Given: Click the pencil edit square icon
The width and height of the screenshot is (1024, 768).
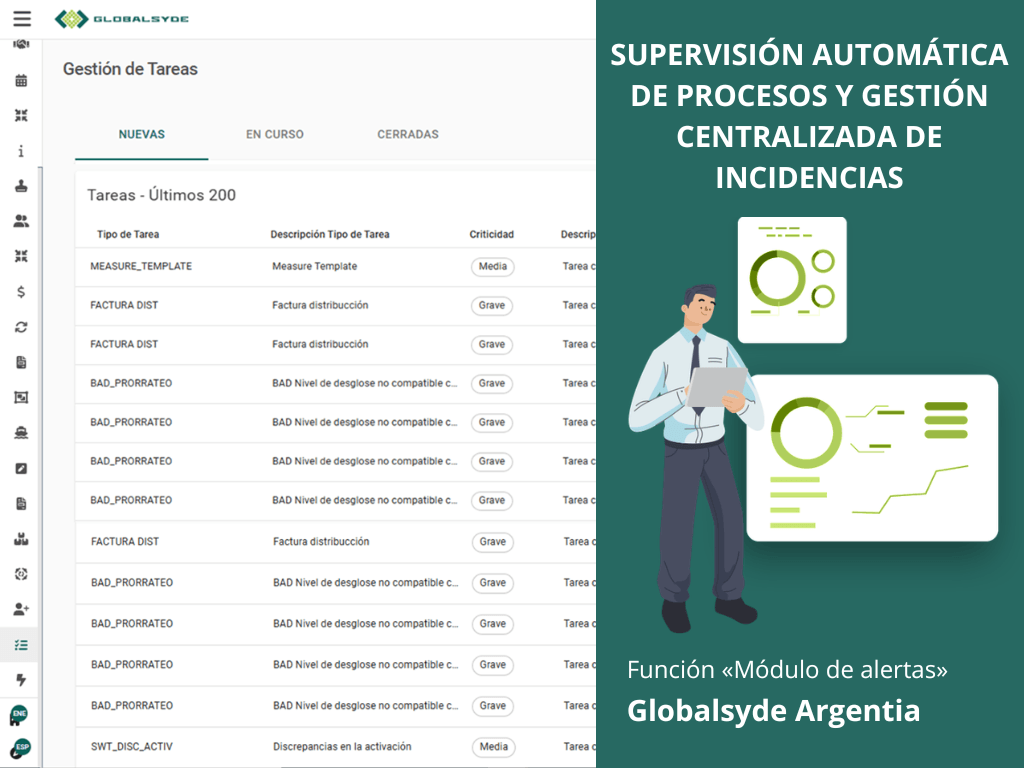Looking at the screenshot, I should 21,468.
